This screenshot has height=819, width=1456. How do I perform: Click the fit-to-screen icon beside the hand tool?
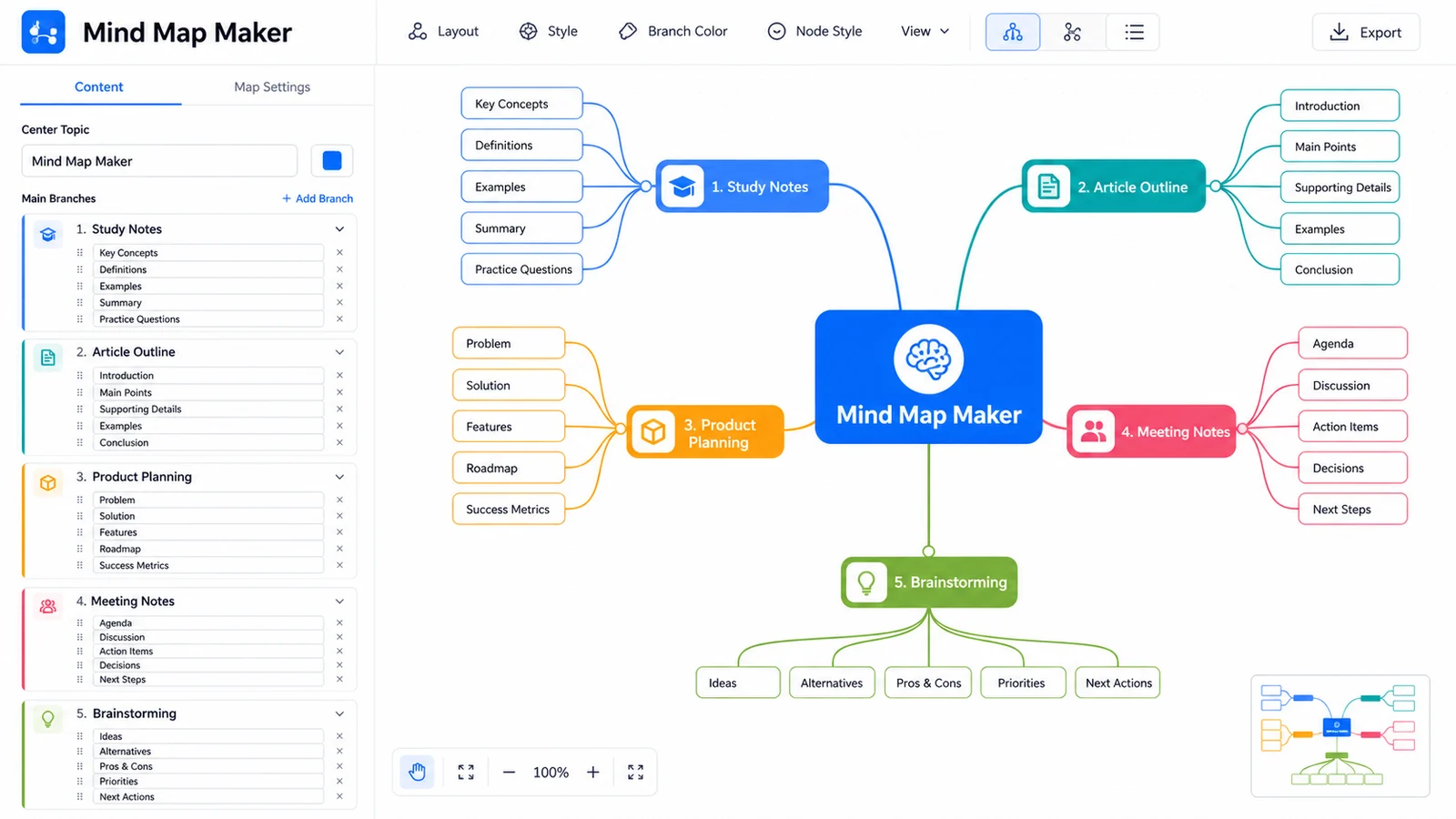pyautogui.click(x=466, y=772)
